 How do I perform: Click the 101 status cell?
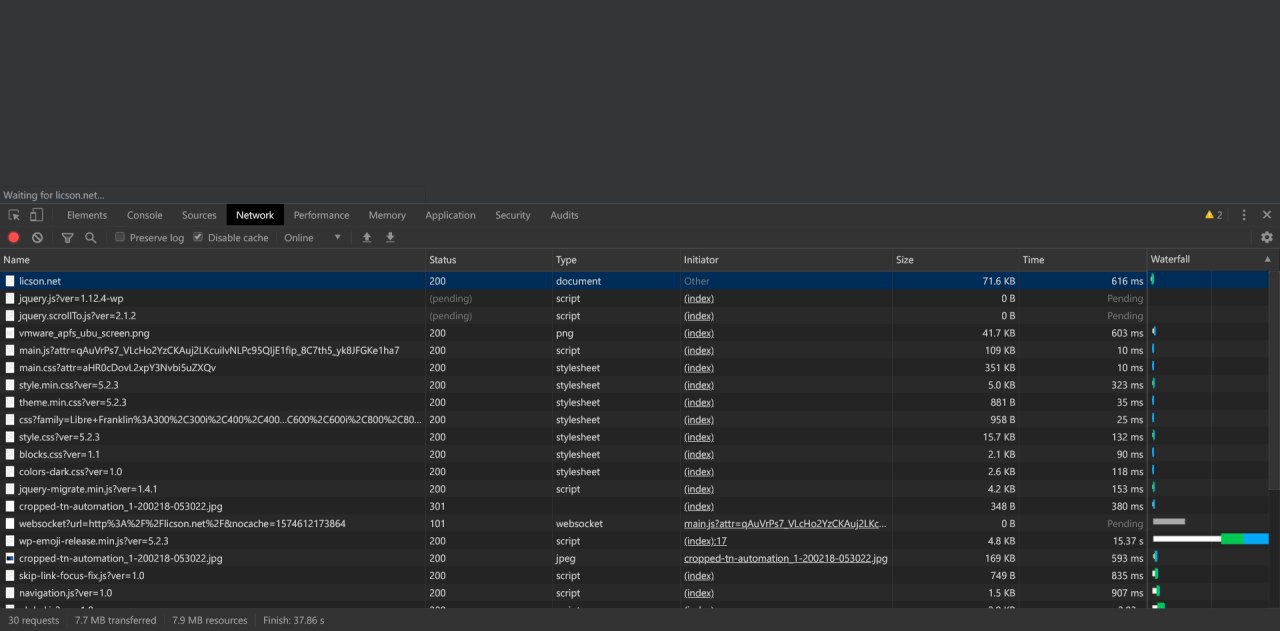tap(489, 524)
